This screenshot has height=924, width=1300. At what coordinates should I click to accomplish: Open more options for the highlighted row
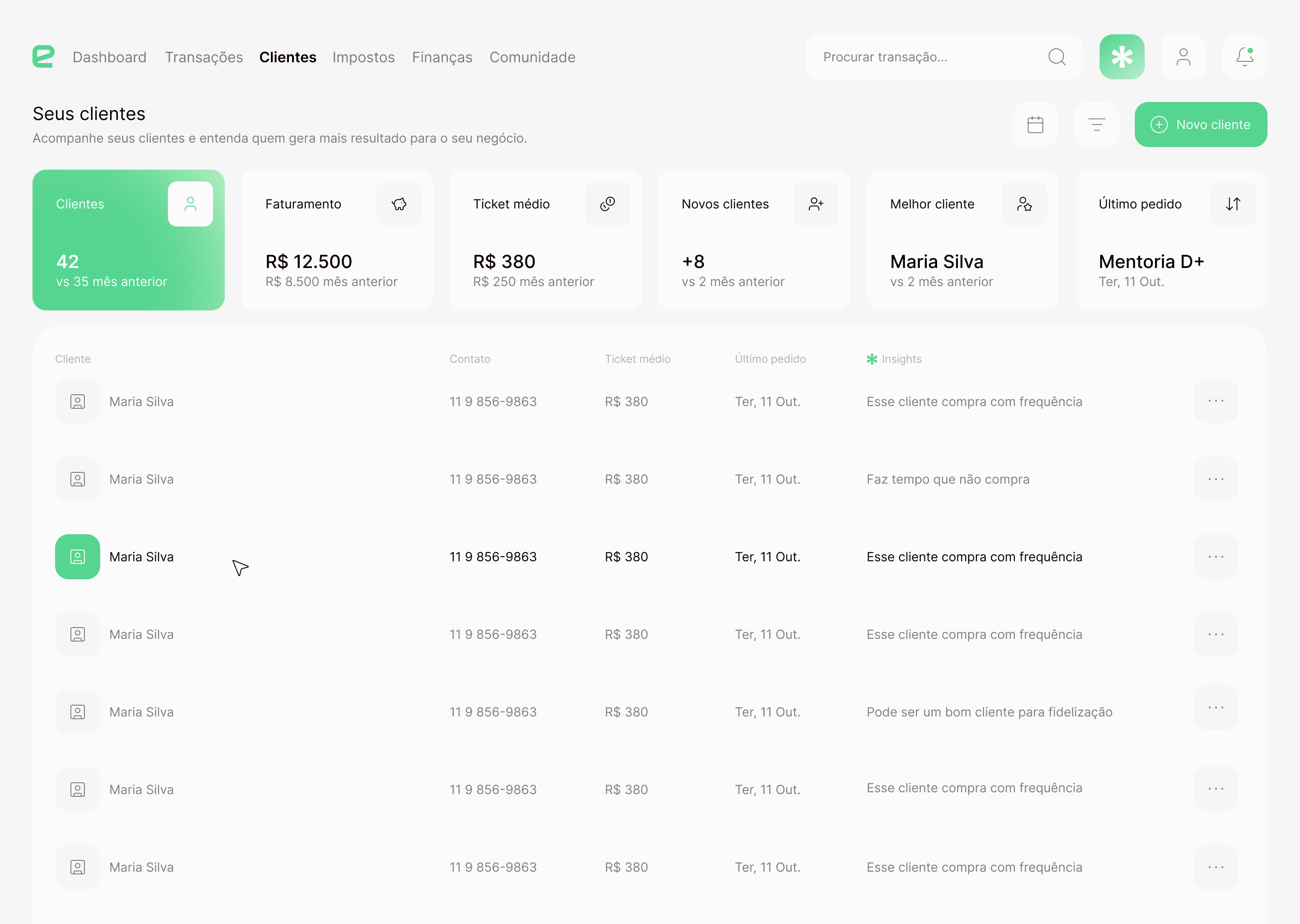pyautogui.click(x=1216, y=557)
